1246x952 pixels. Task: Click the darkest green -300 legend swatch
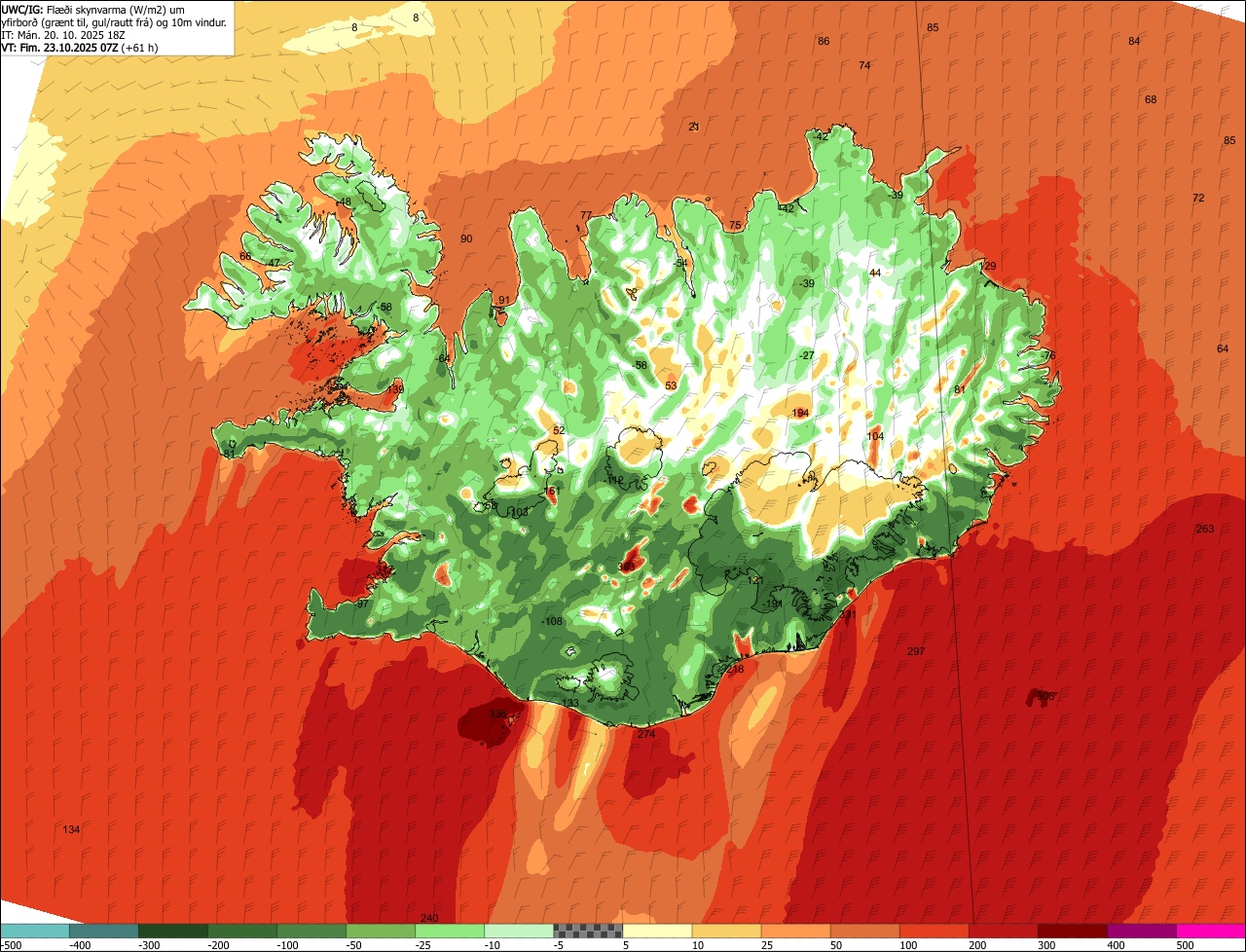[172, 931]
